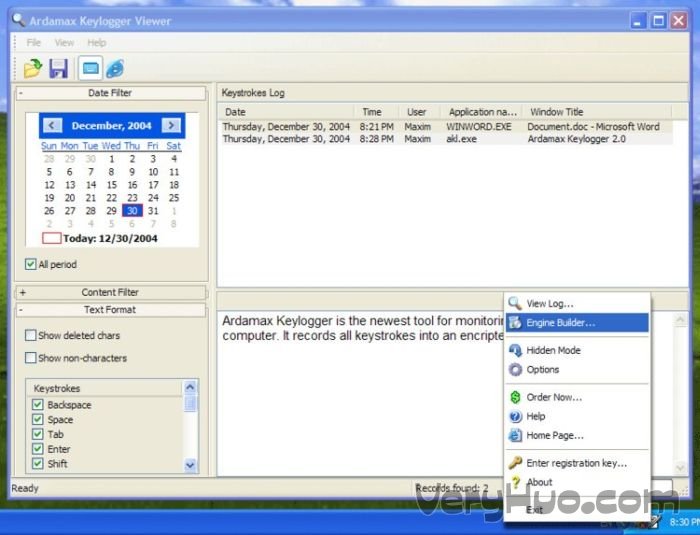Switch to keystrokes log view icon
The image size is (700, 535).
coord(91,68)
